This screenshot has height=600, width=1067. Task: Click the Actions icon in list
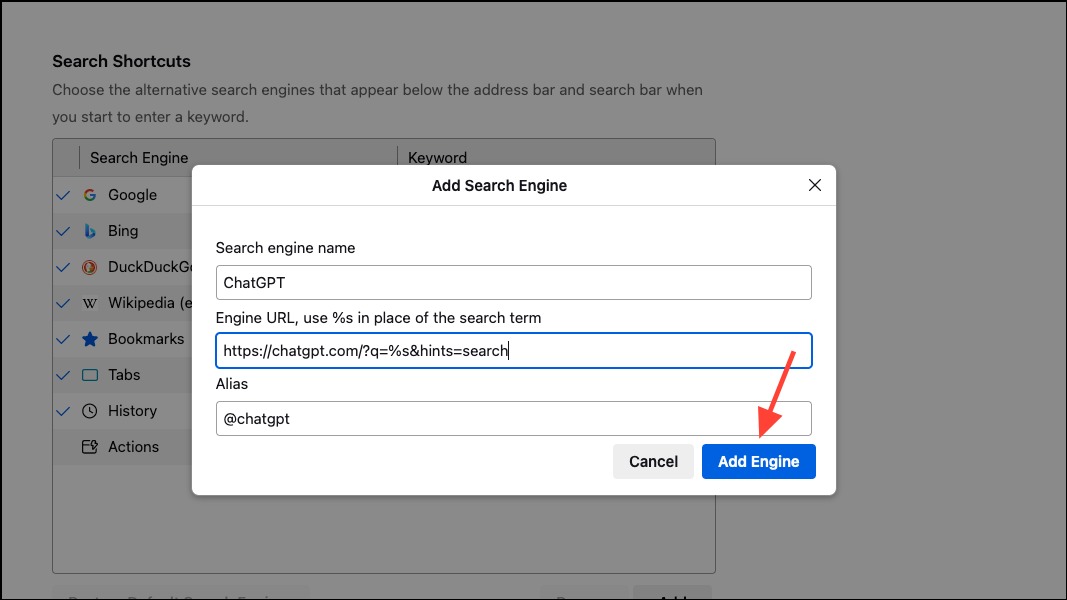90,447
